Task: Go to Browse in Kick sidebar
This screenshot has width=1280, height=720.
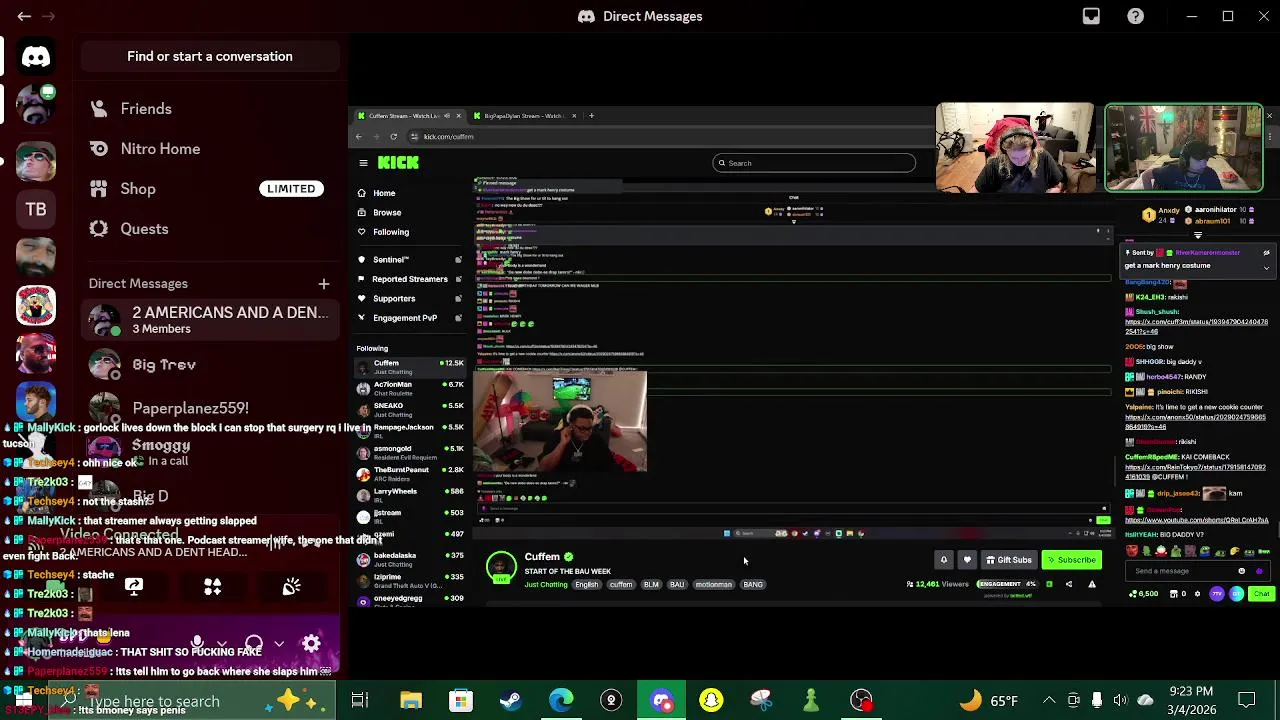Action: click(387, 212)
